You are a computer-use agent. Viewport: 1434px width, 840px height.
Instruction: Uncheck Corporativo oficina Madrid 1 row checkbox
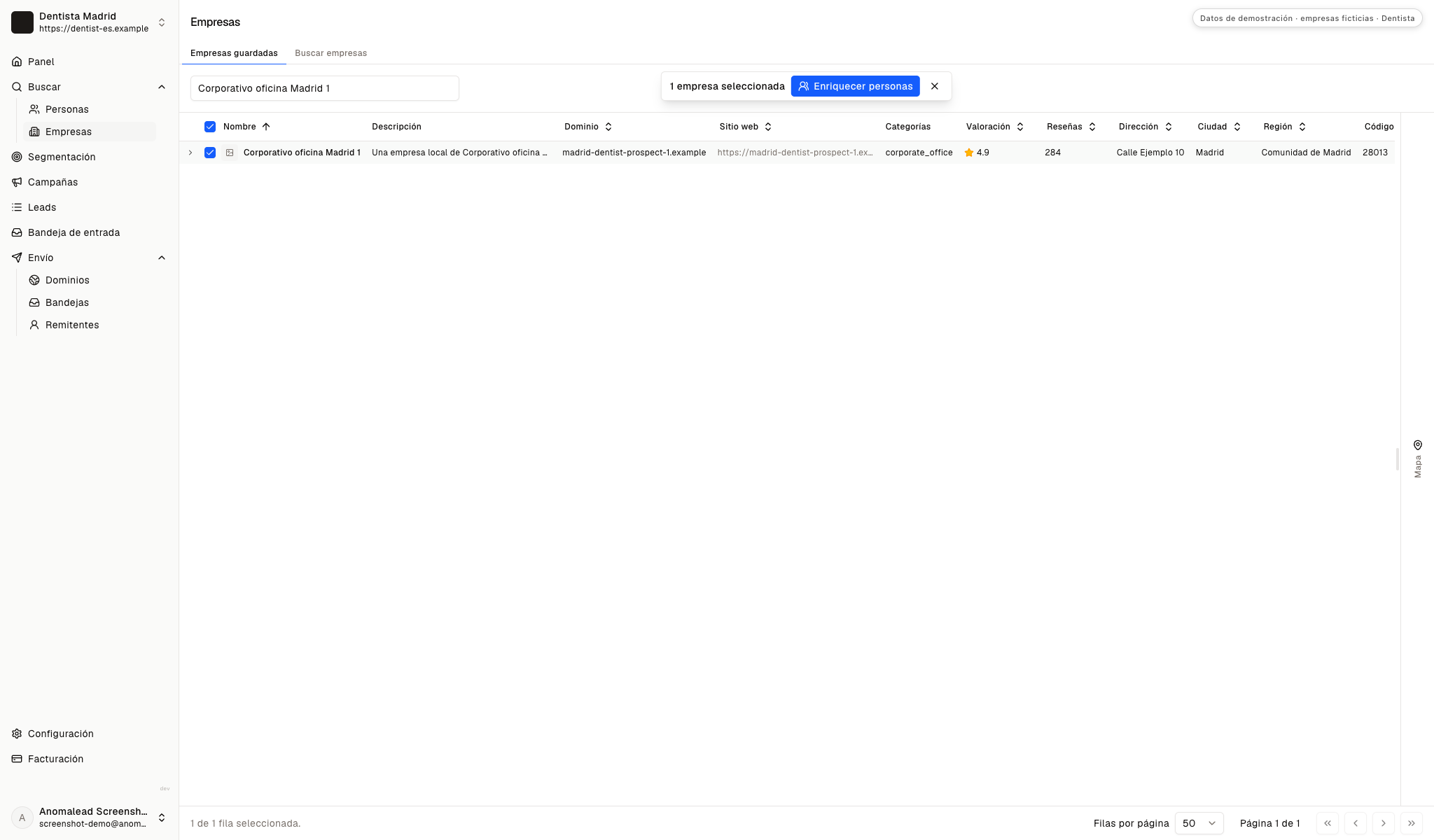210,153
